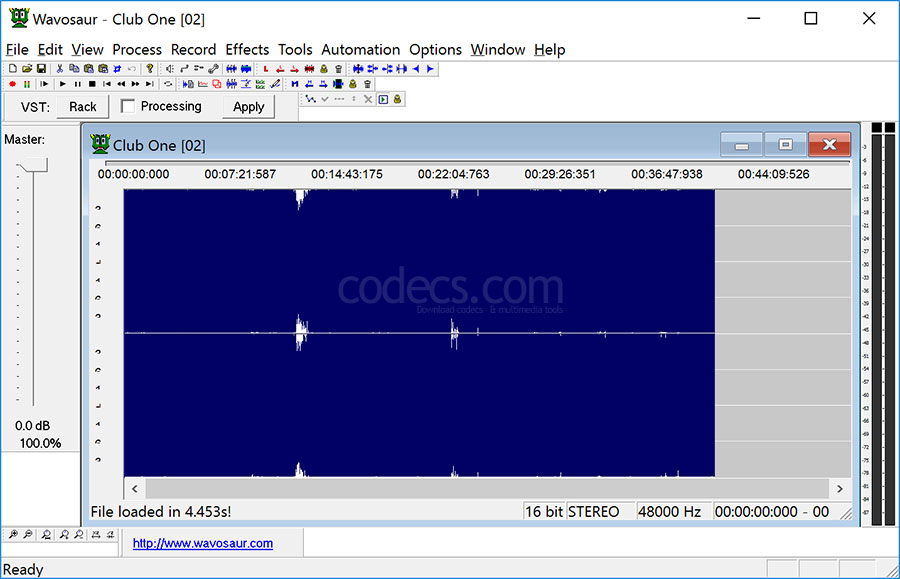This screenshot has width=900, height=579.
Task: Click the Fast forward button
Action: pyautogui.click(x=135, y=84)
